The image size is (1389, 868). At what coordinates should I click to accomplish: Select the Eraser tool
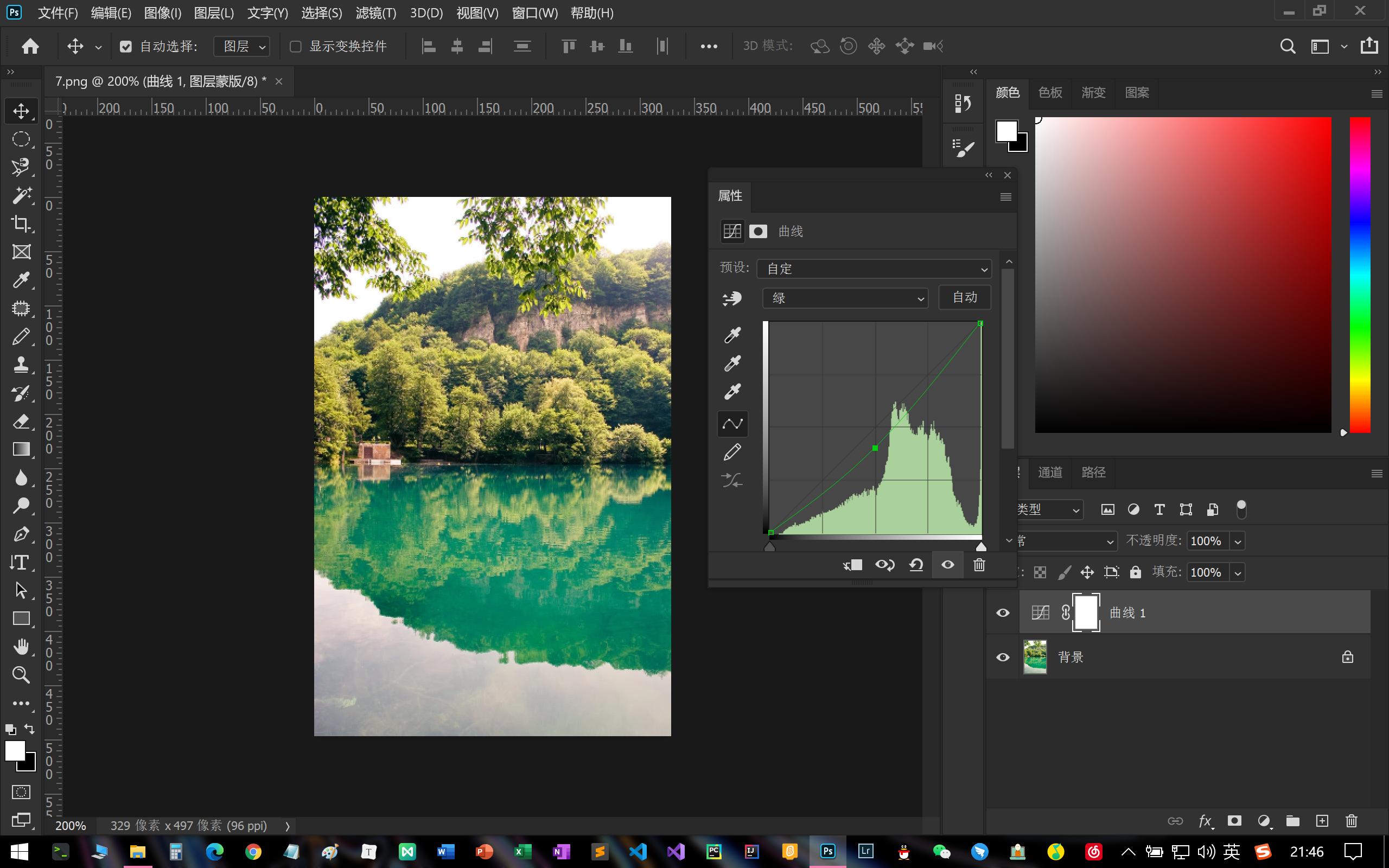click(x=21, y=422)
